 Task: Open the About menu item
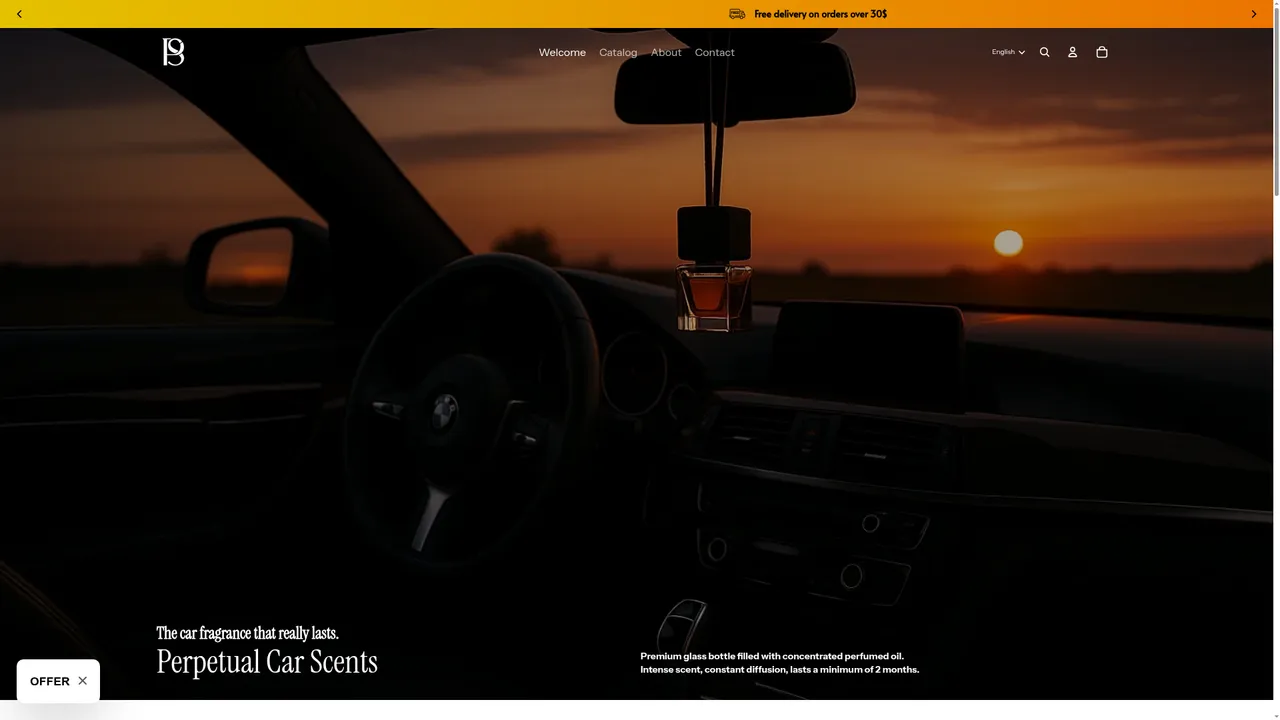pyautogui.click(x=666, y=52)
